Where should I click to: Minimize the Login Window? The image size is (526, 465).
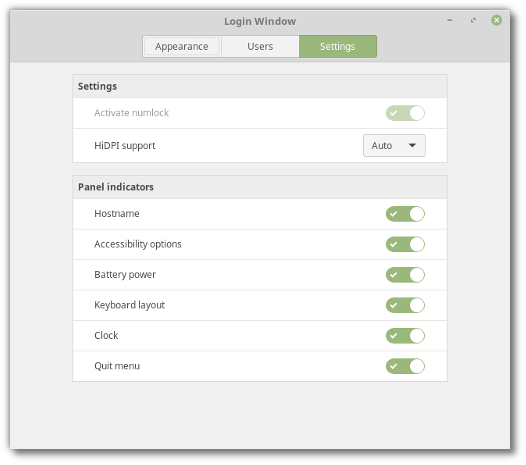coord(450,20)
